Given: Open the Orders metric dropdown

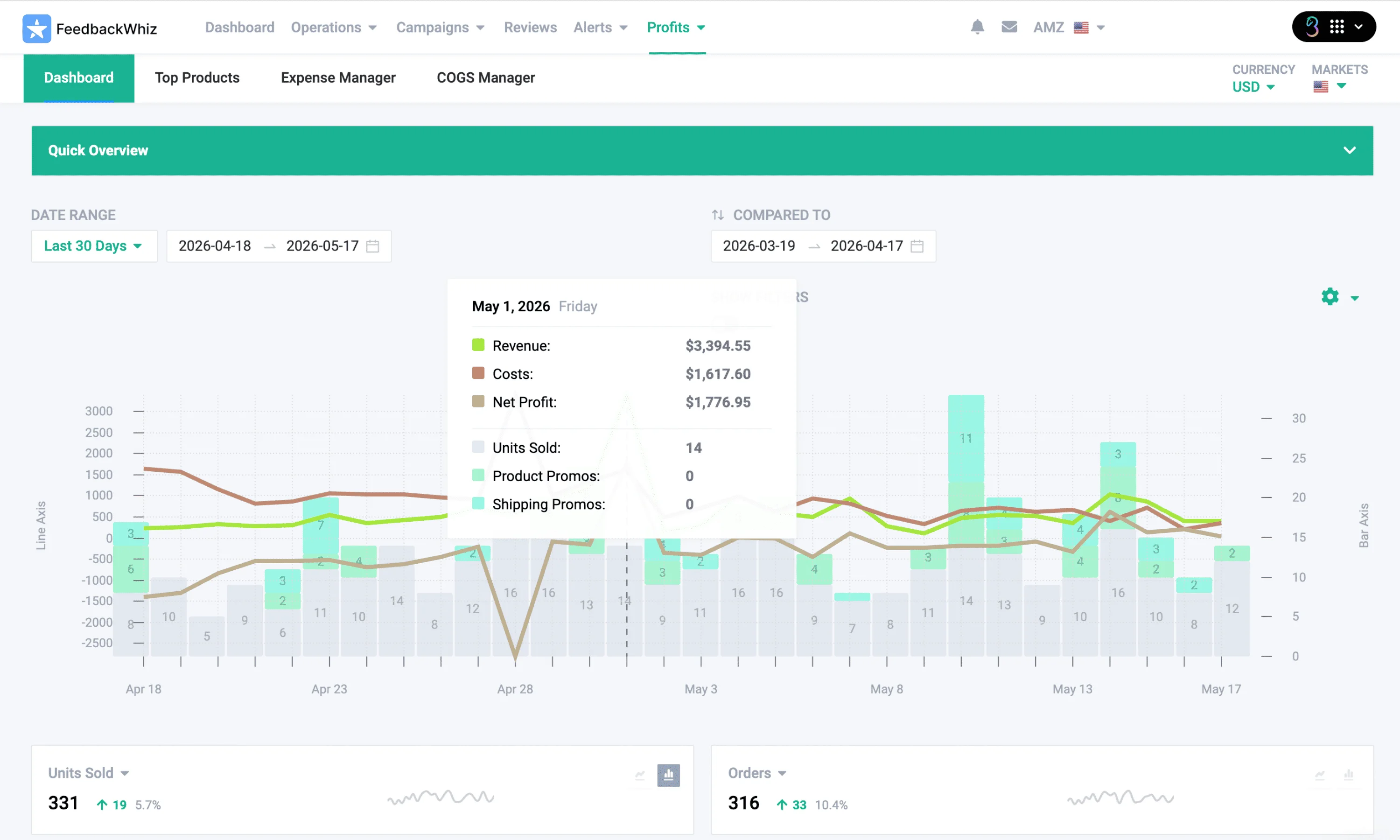Looking at the screenshot, I should point(756,773).
